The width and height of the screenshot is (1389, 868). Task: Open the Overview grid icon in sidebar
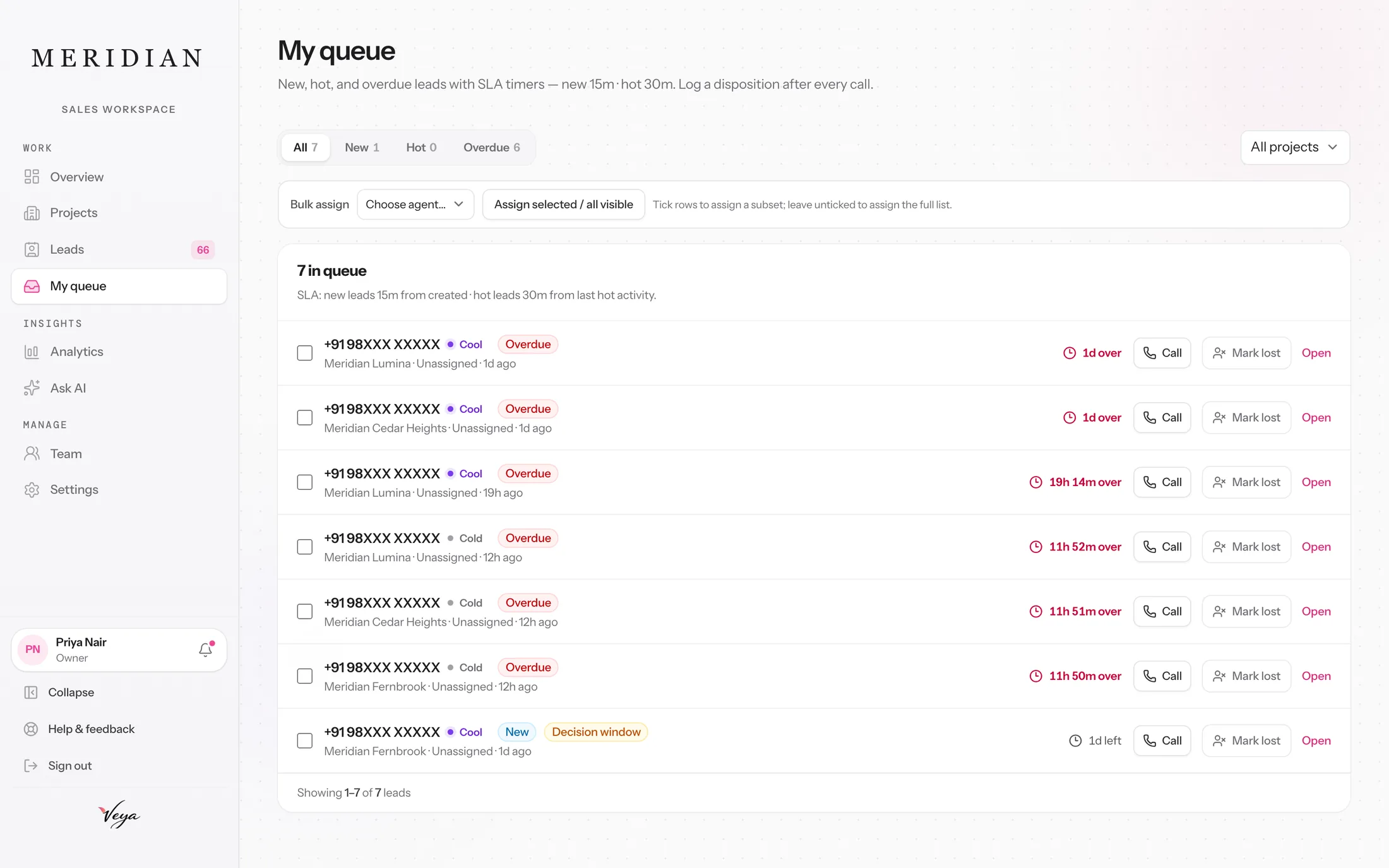point(32,177)
